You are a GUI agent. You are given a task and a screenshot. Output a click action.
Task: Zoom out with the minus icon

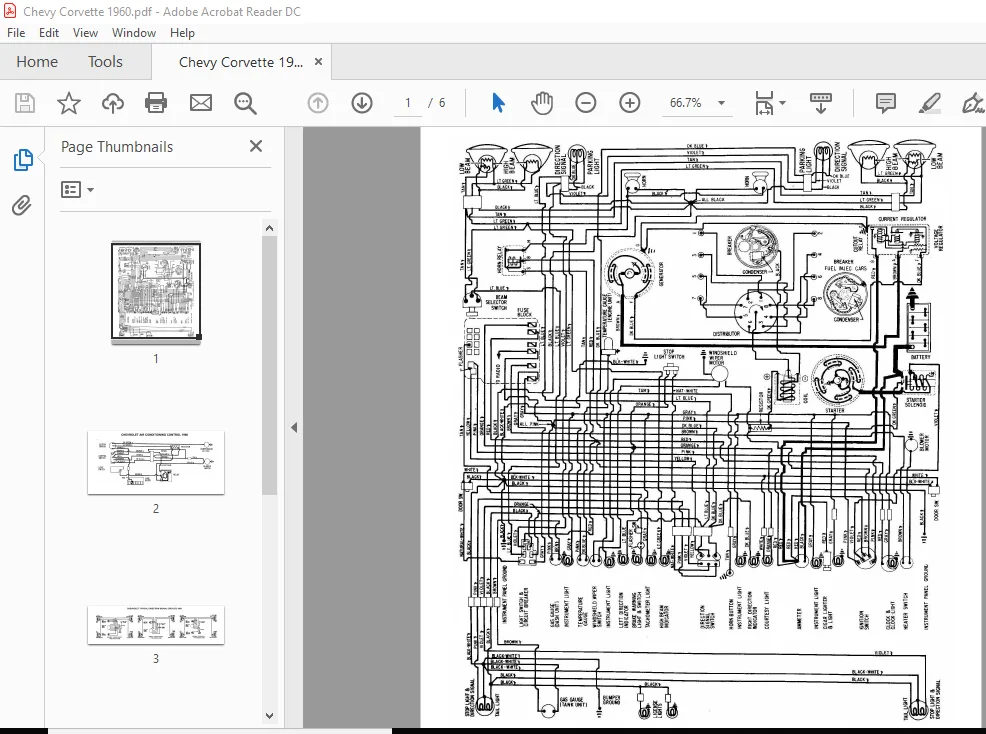(x=585, y=103)
